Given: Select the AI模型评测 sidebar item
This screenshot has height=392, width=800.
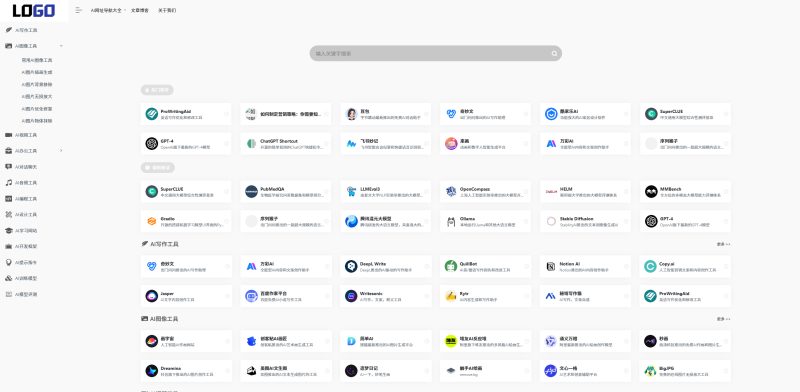Looking at the screenshot, I should [x=26, y=295].
